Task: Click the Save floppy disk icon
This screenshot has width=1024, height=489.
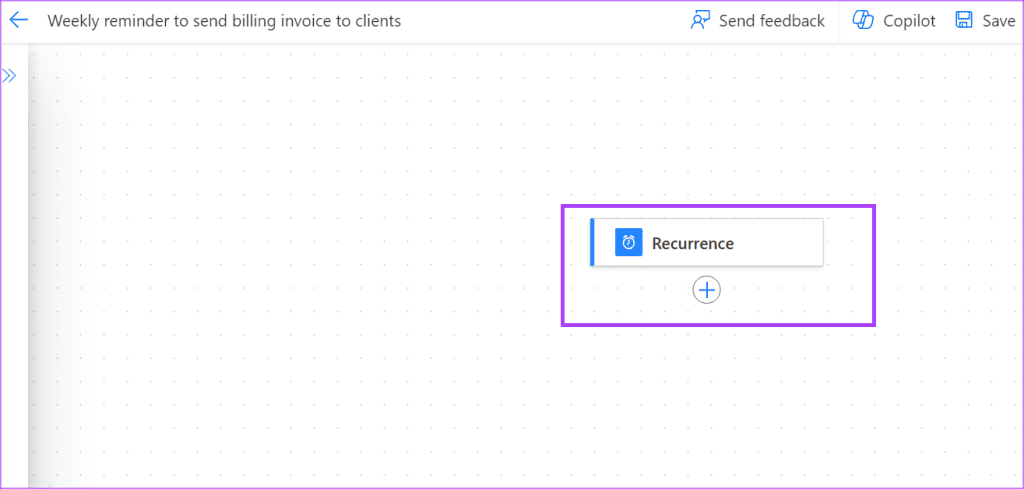Action: click(x=964, y=21)
